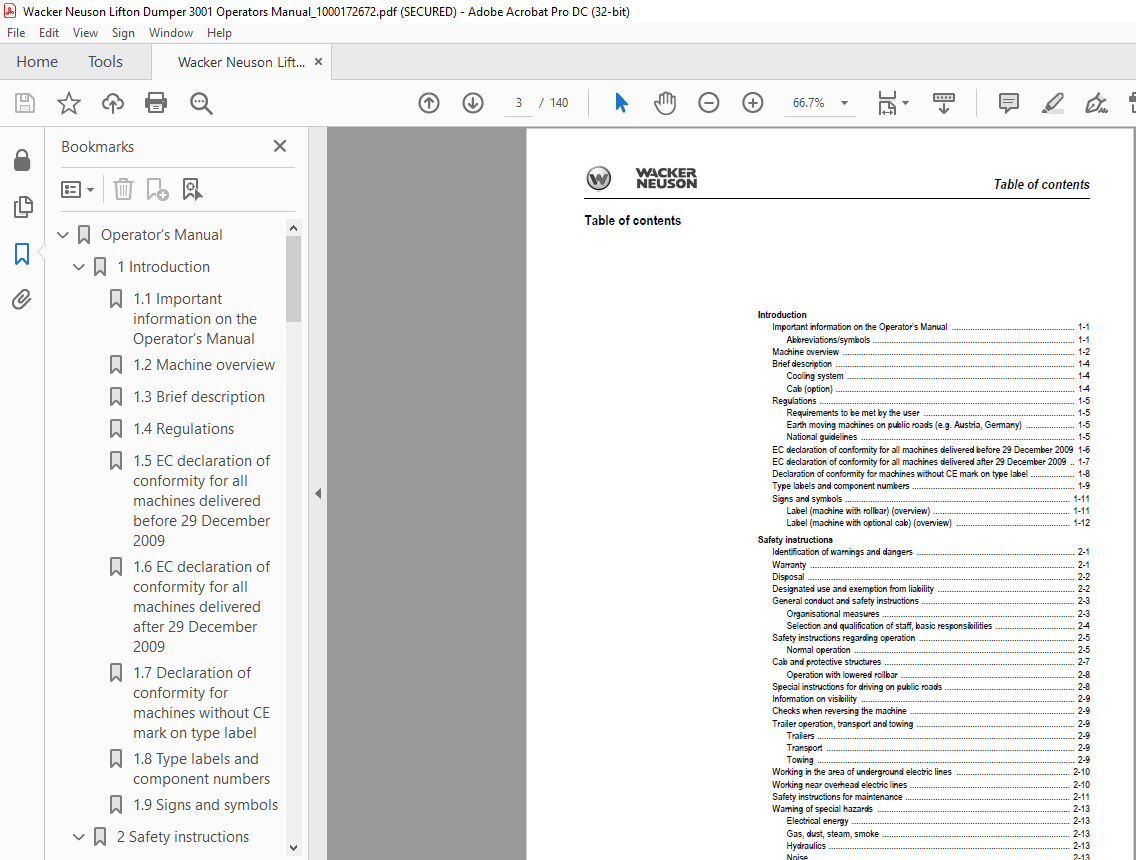
Task: Choose the Selection arrow tool
Action: click(x=621, y=103)
